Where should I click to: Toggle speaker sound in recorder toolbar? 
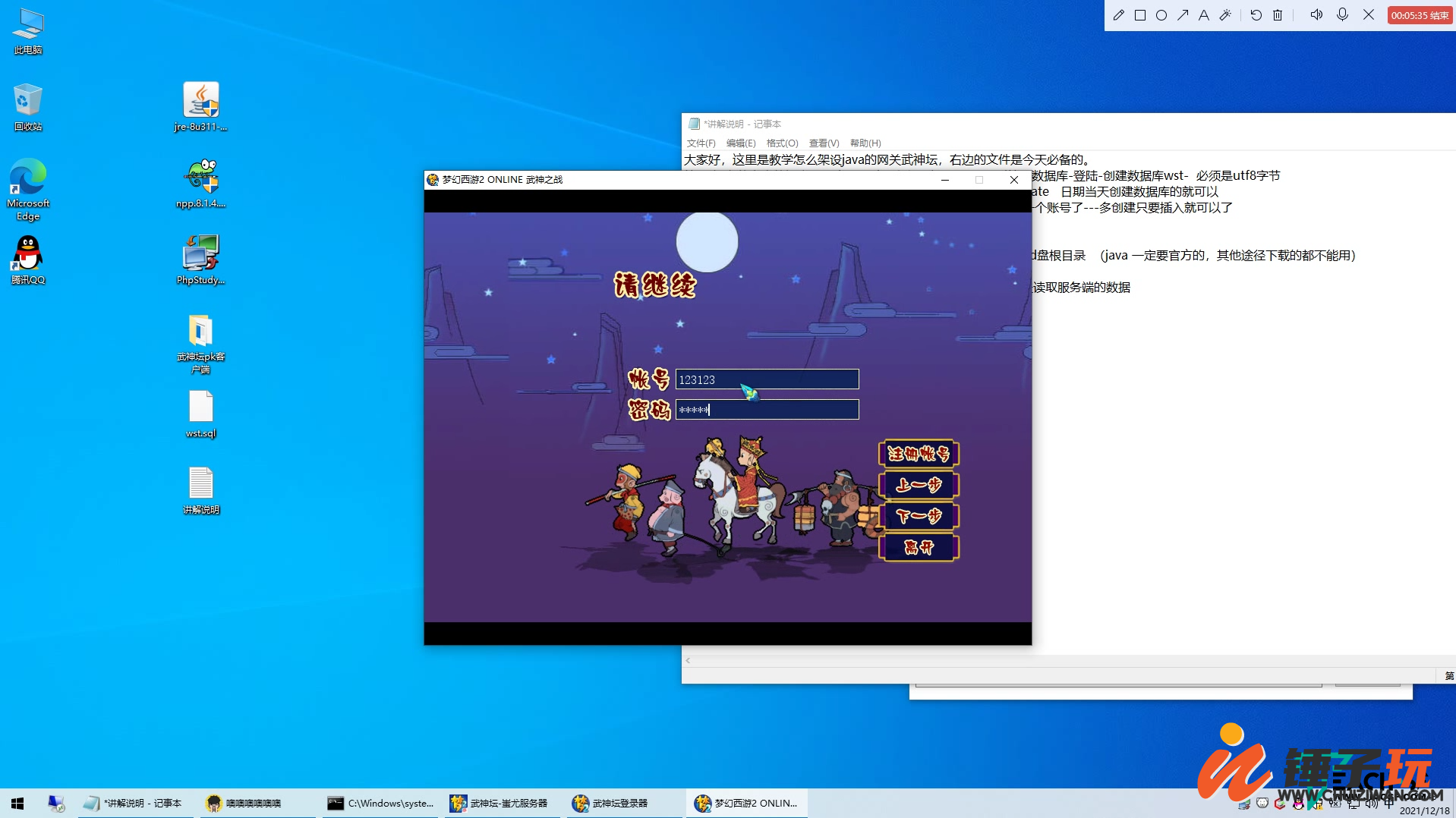(x=1316, y=15)
